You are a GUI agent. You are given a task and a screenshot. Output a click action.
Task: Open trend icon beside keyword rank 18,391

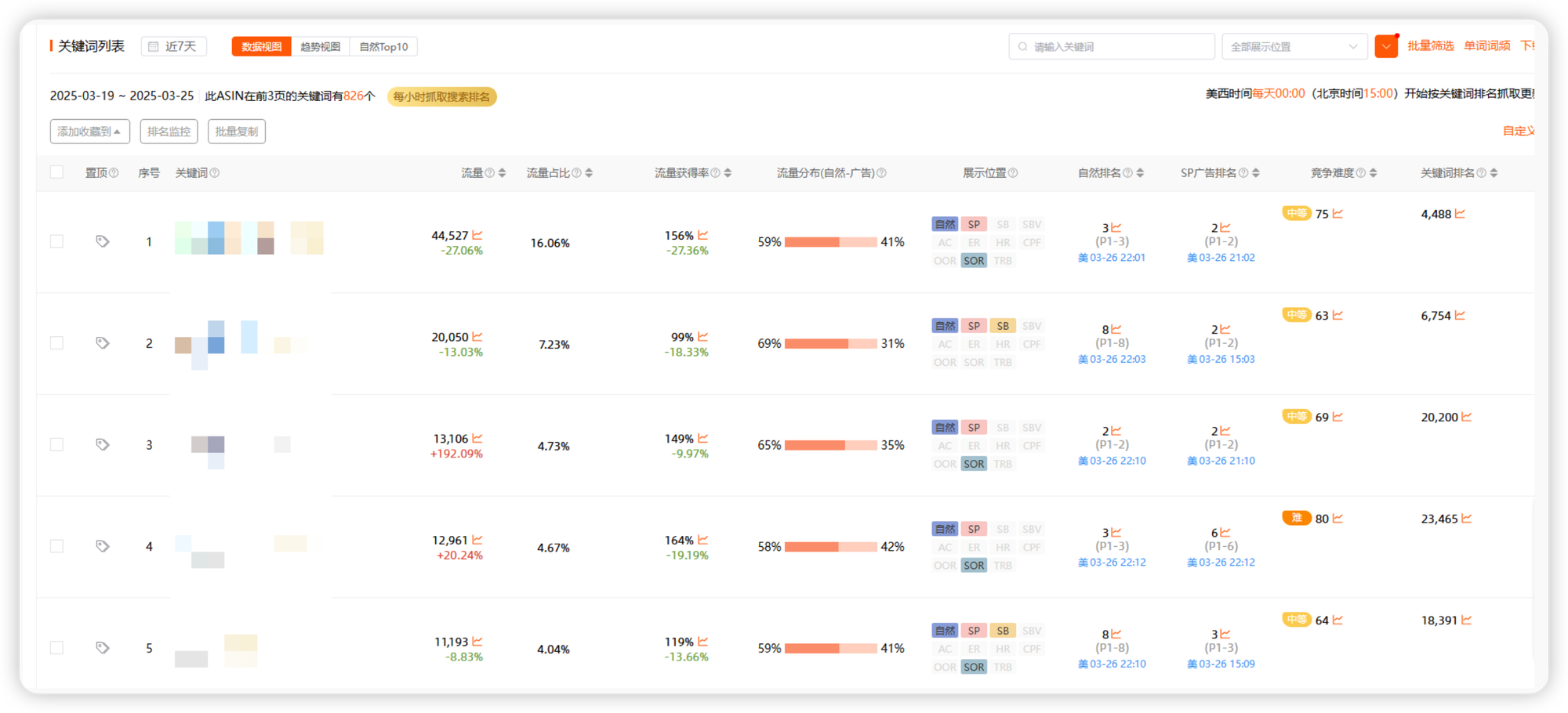[x=1466, y=620]
